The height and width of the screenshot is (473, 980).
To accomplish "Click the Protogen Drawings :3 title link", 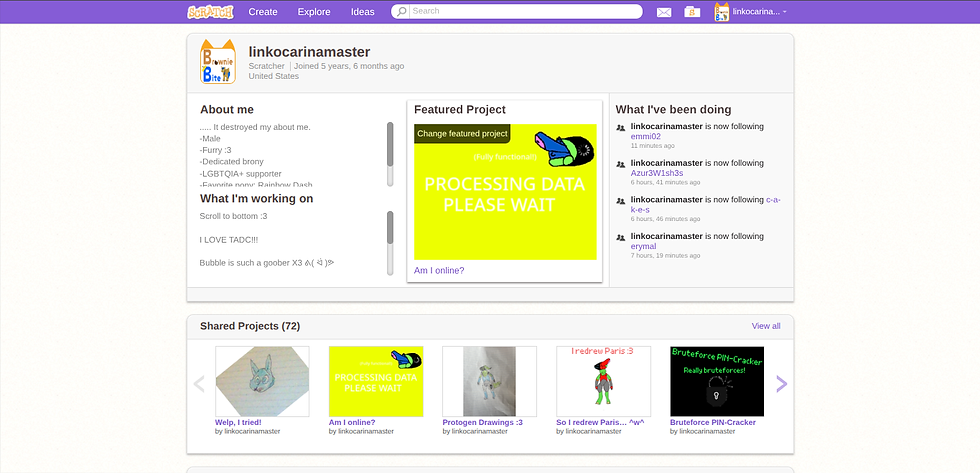I will 482,422.
